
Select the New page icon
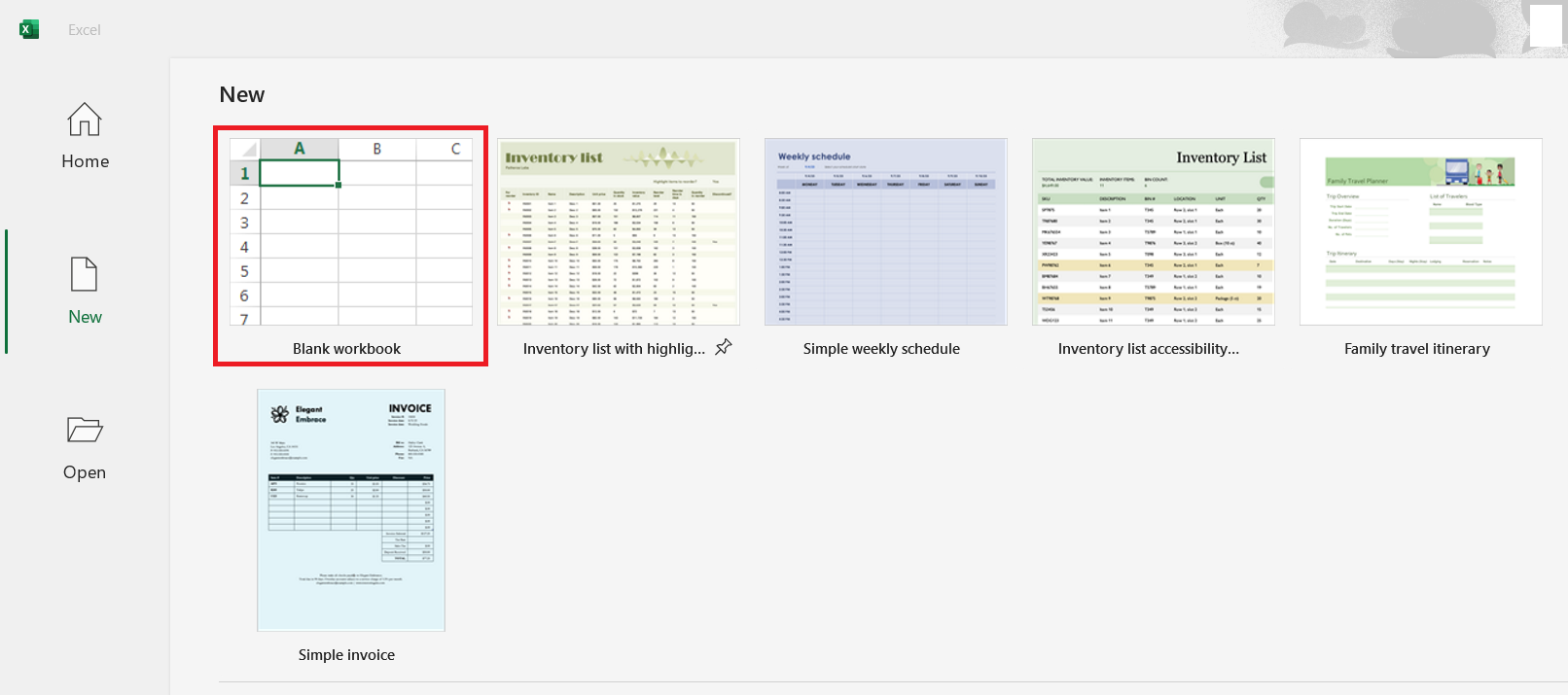(85, 274)
